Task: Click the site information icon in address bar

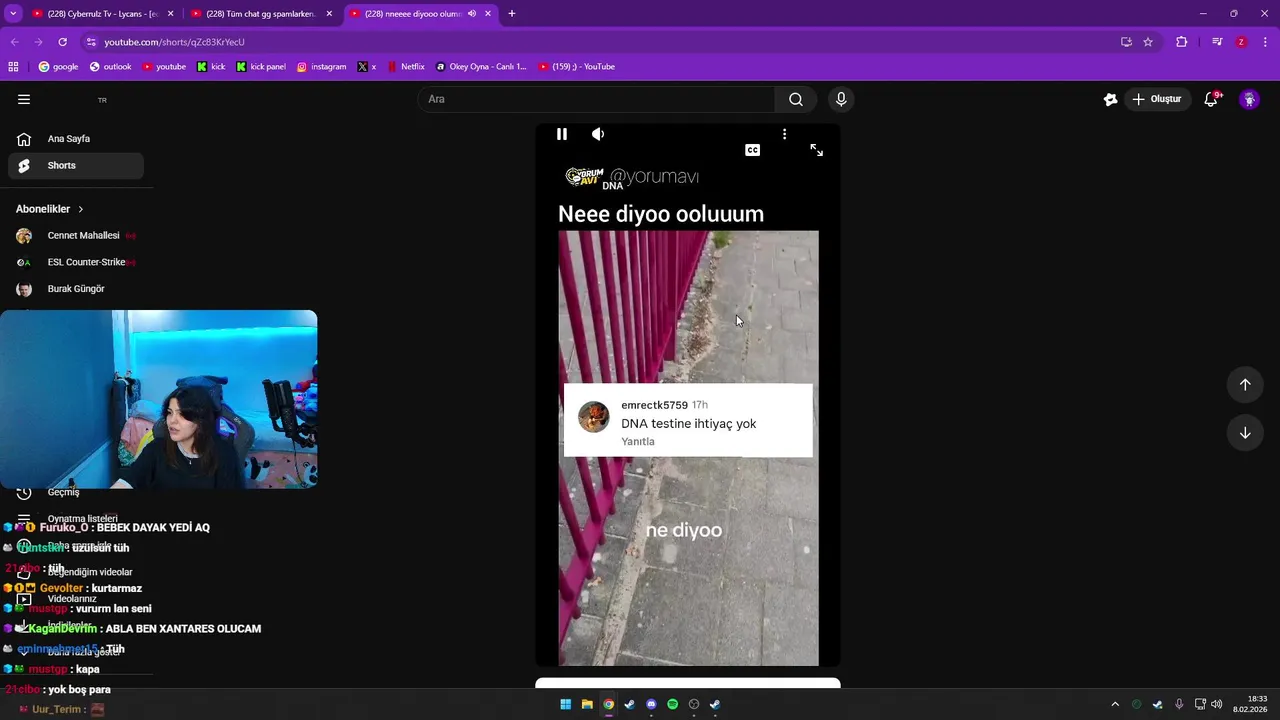Action: click(x=91, y=42)
